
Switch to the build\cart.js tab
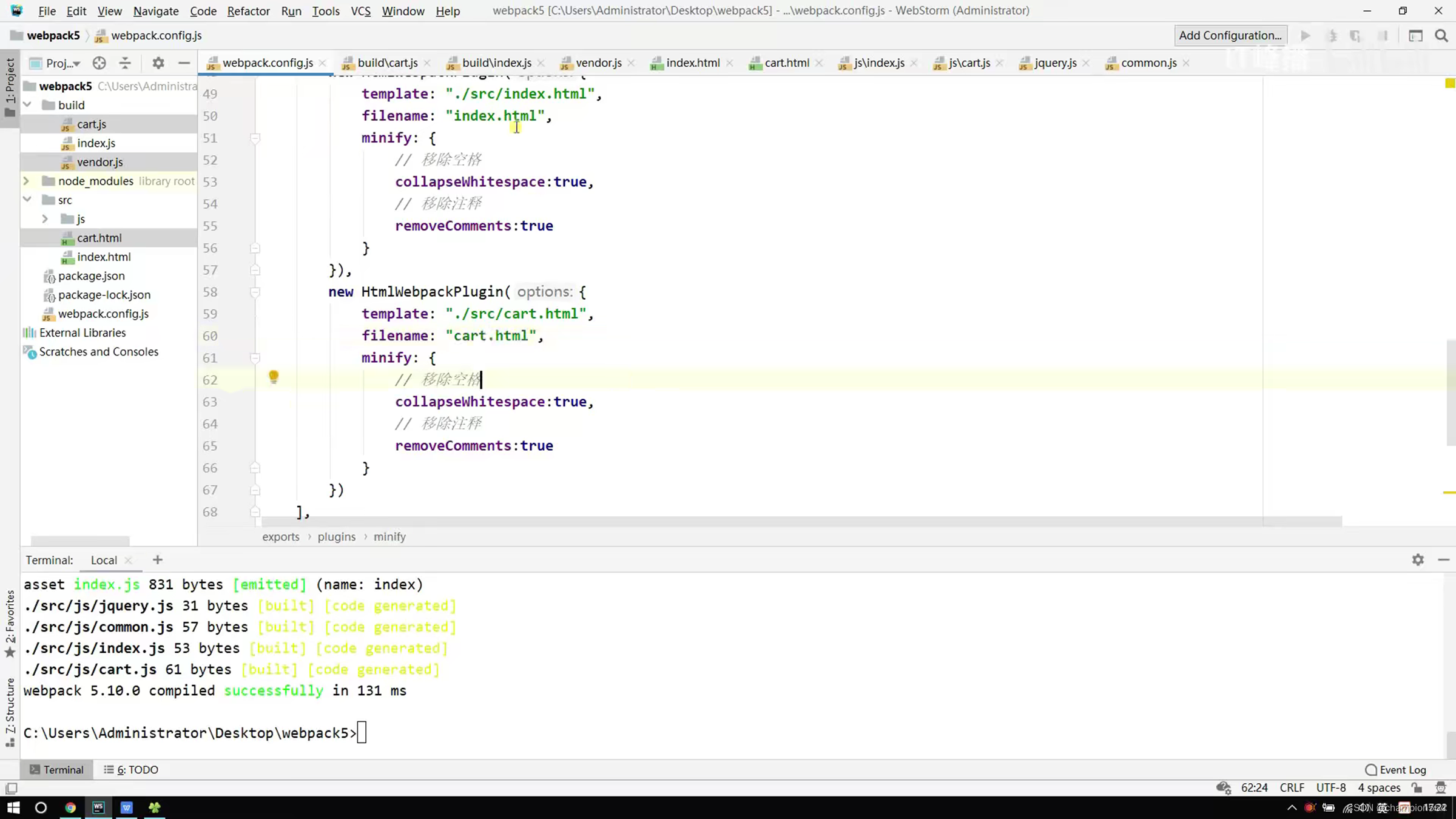point(387,62)
